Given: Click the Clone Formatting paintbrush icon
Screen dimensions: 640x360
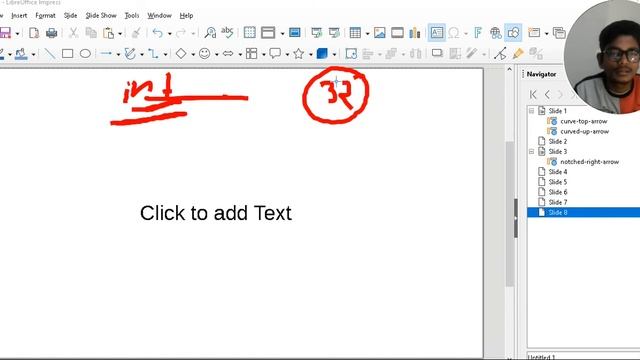Looking at the screenshot, I should [x=136, y=33].
